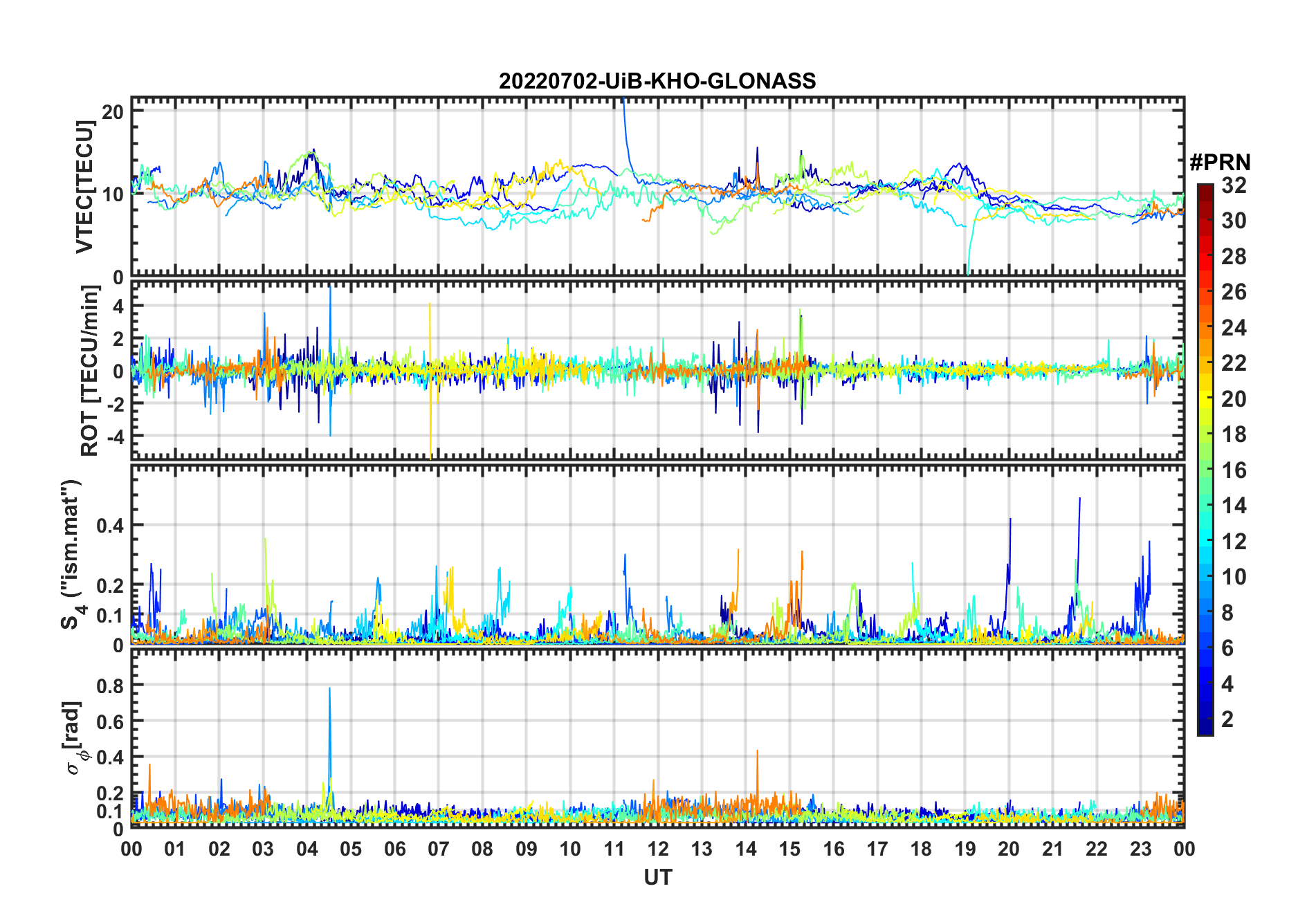The height and width of the screenshot is (920, 1316).
Task: Click the ROT [TECU/min] y-axis label
Action: pos(89,371)
